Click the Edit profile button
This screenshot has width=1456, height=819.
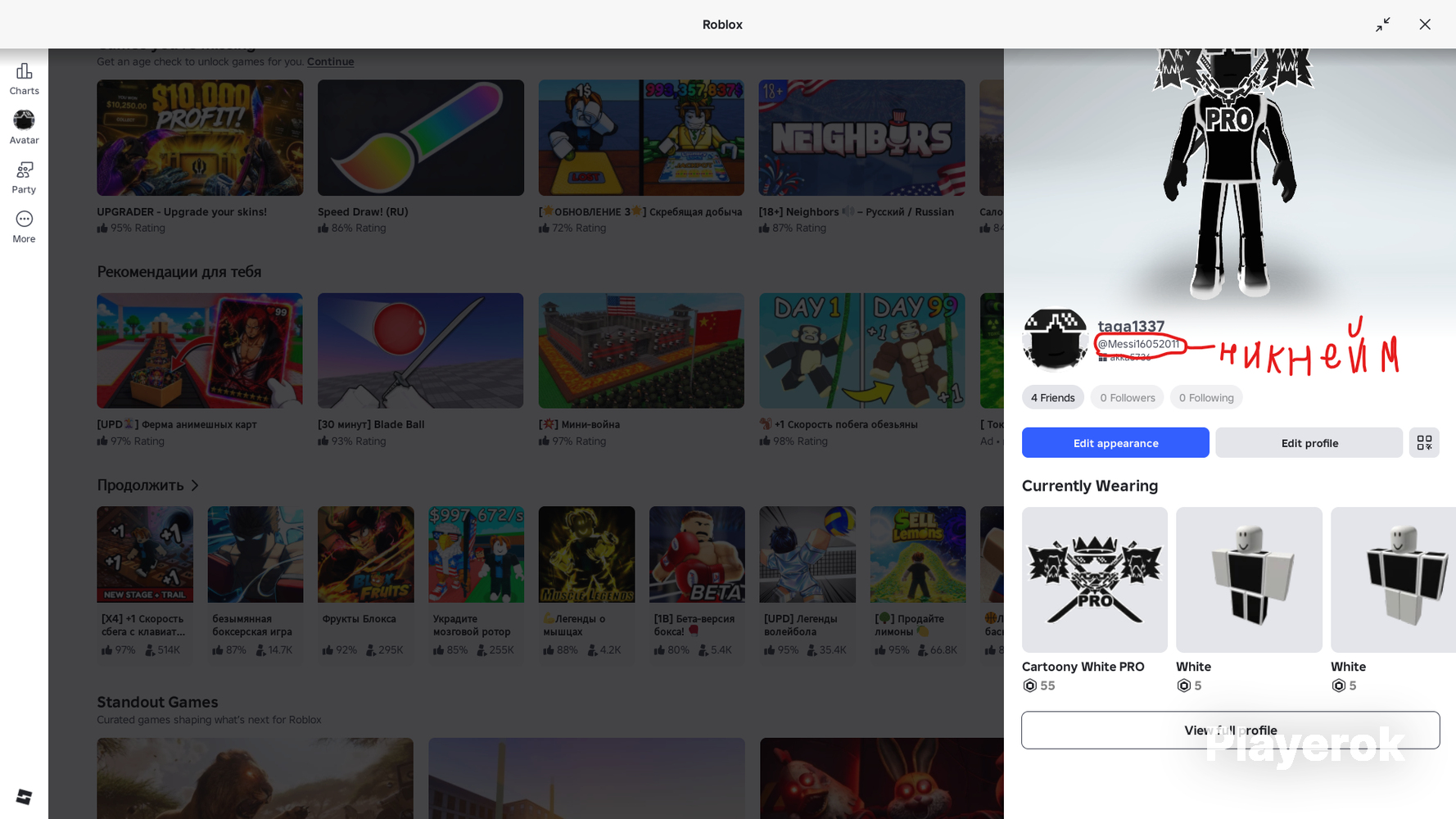[1309, 443]
